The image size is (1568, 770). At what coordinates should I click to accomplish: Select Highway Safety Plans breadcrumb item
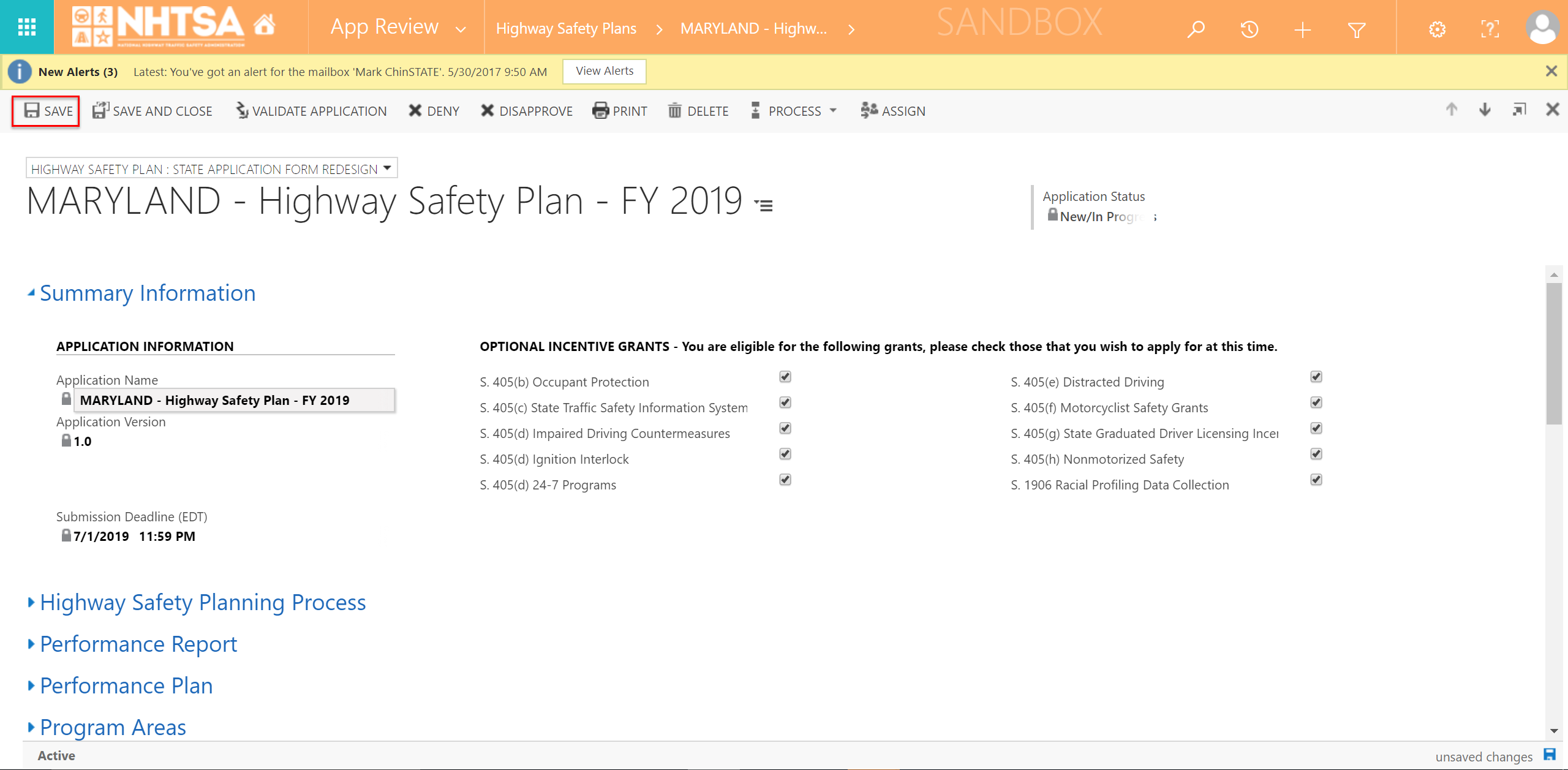pyautogui.click(x=566, y=28)
